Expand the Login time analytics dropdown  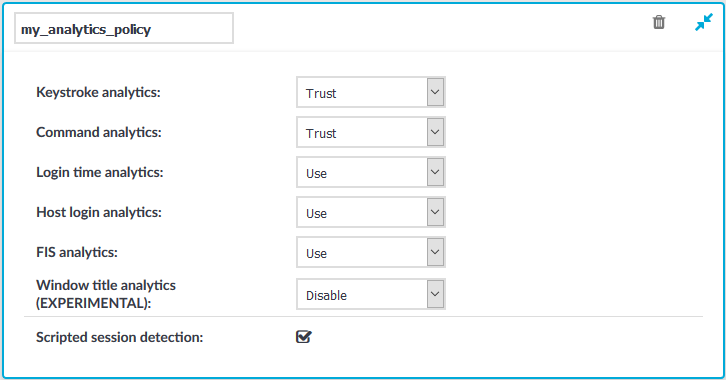370,172
